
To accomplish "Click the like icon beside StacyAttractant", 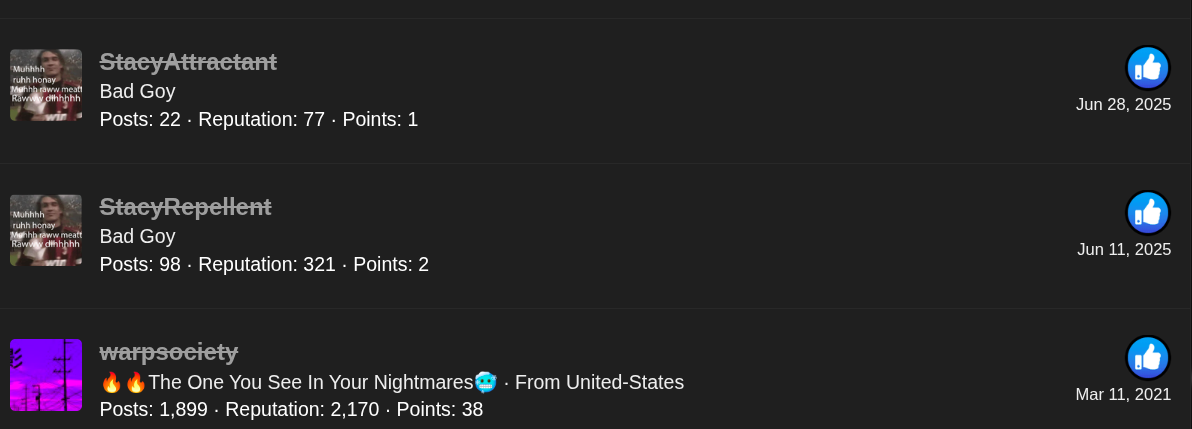I will pyautogui.click(x=1148, y=68).
